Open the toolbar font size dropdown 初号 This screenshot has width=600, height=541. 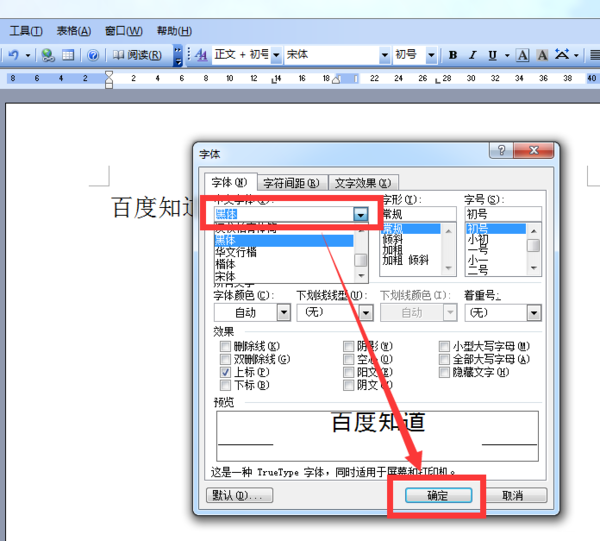point(431,55)
